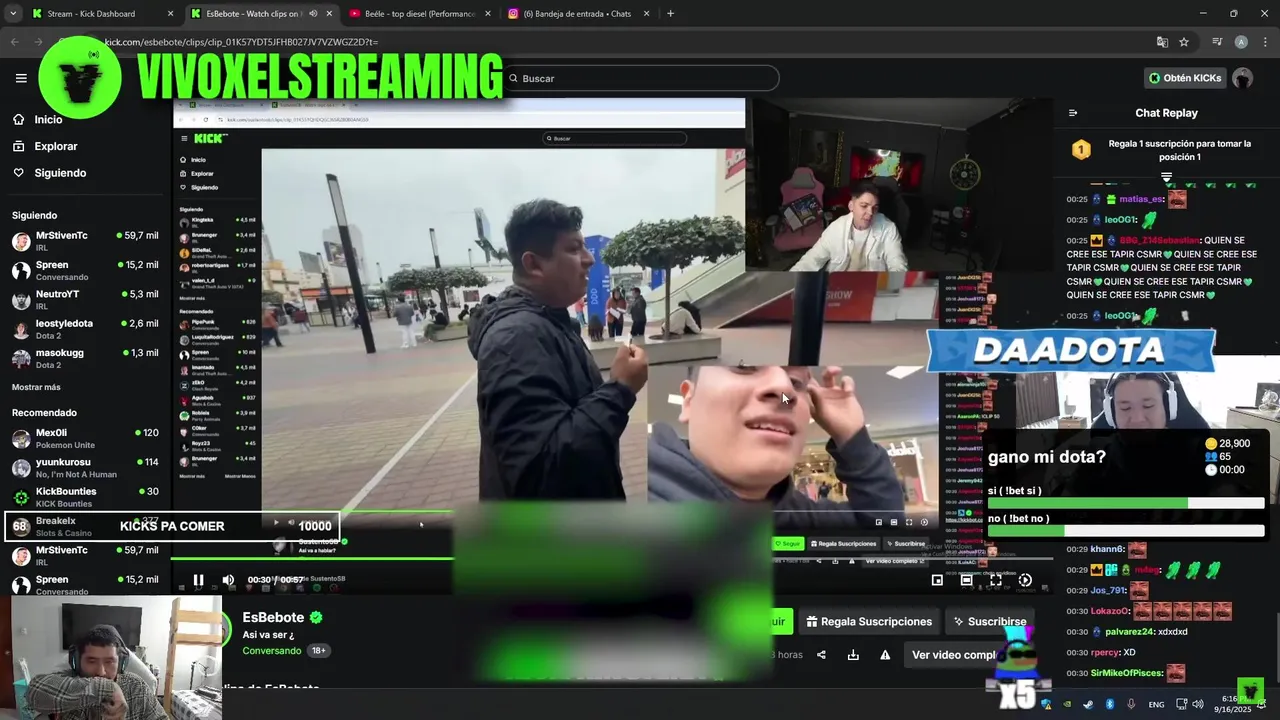
Task: Open a new browser tab
Action: pos(670,14)
